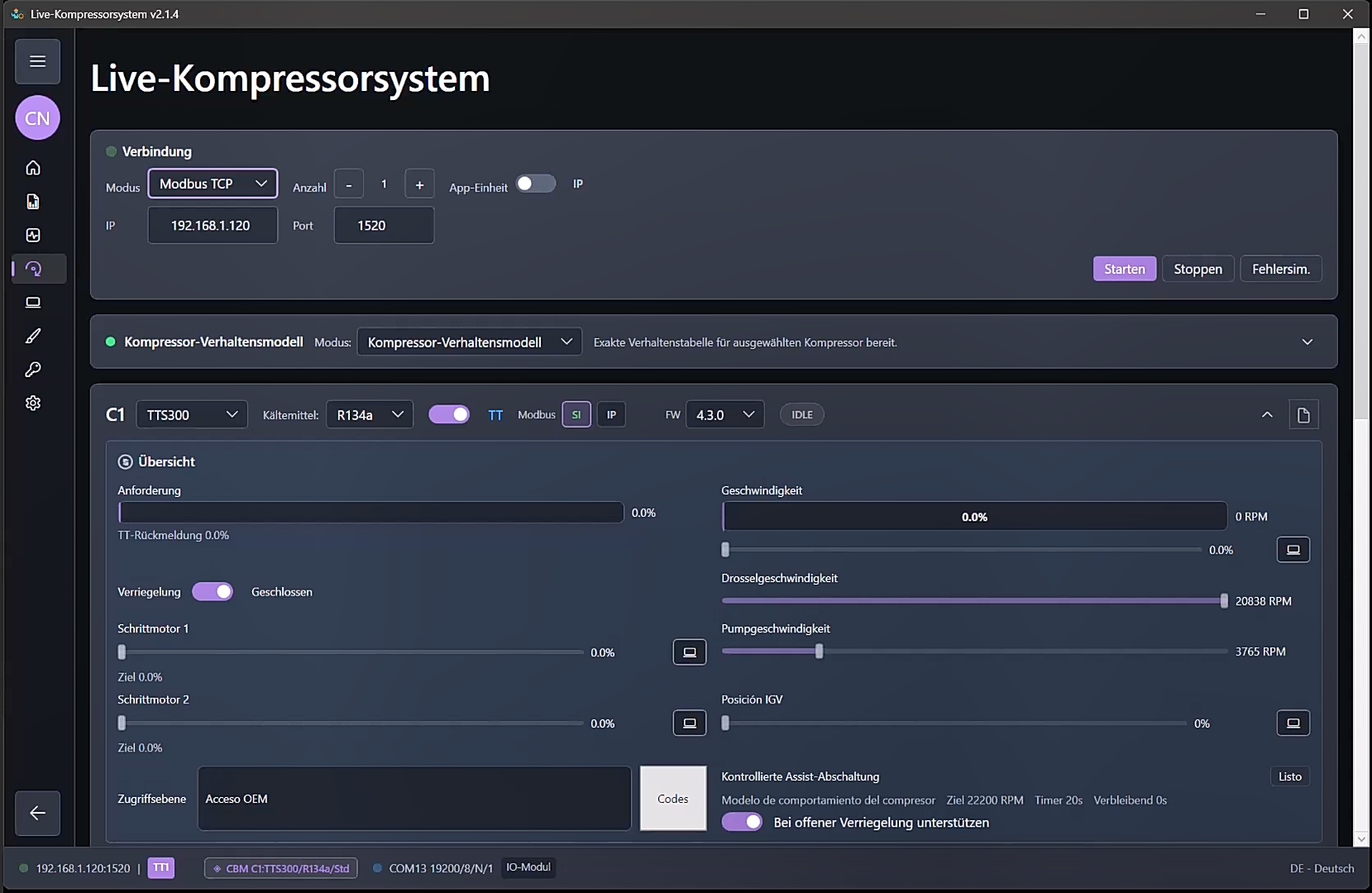Viewport: 1372px width, 893px height.
Task: Toggle Bei offener Verriegelung unterstützen switch
Action: 742,822
